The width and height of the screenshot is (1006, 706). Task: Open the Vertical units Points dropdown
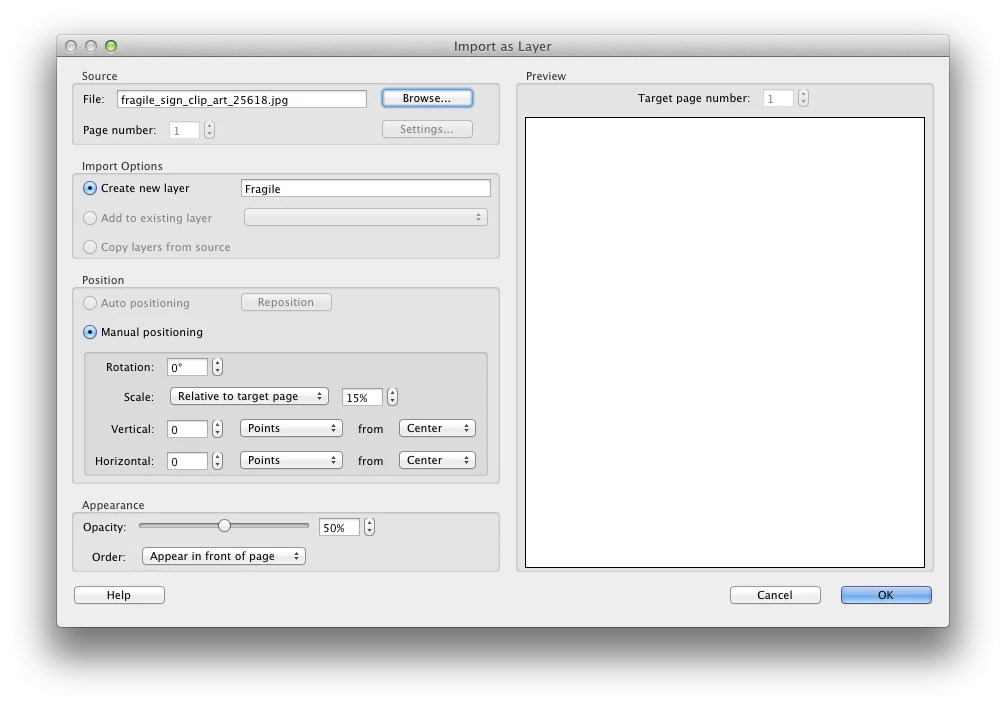(291, 428)
